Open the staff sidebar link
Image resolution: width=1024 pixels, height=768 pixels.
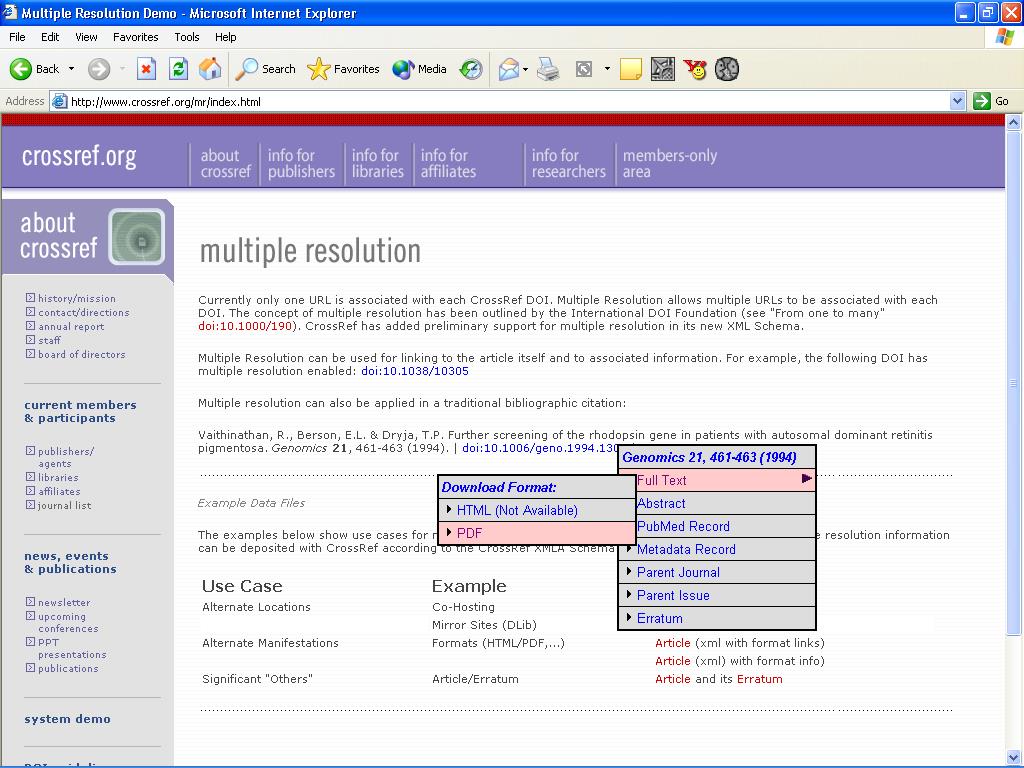49,340
